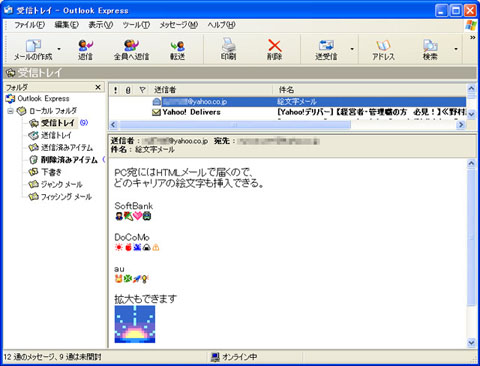This screenshot has height=366, width=480.
Task: Click the Windows logo throbber
Action: coord(471,25)
